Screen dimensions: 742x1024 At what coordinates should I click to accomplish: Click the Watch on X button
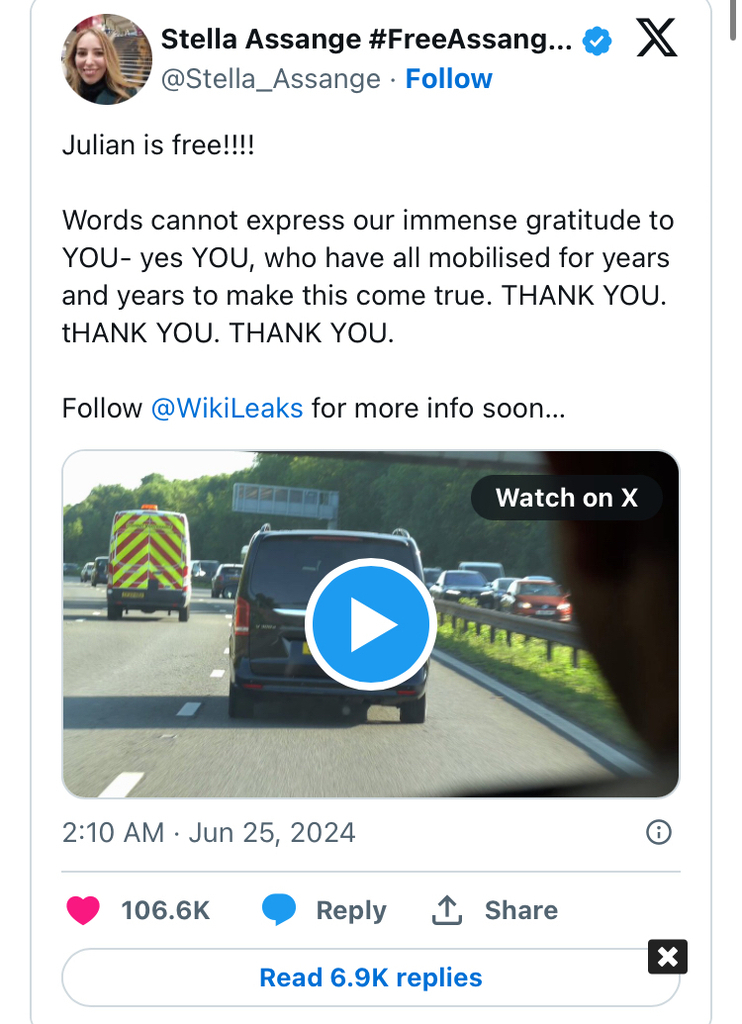coord(566,498)
